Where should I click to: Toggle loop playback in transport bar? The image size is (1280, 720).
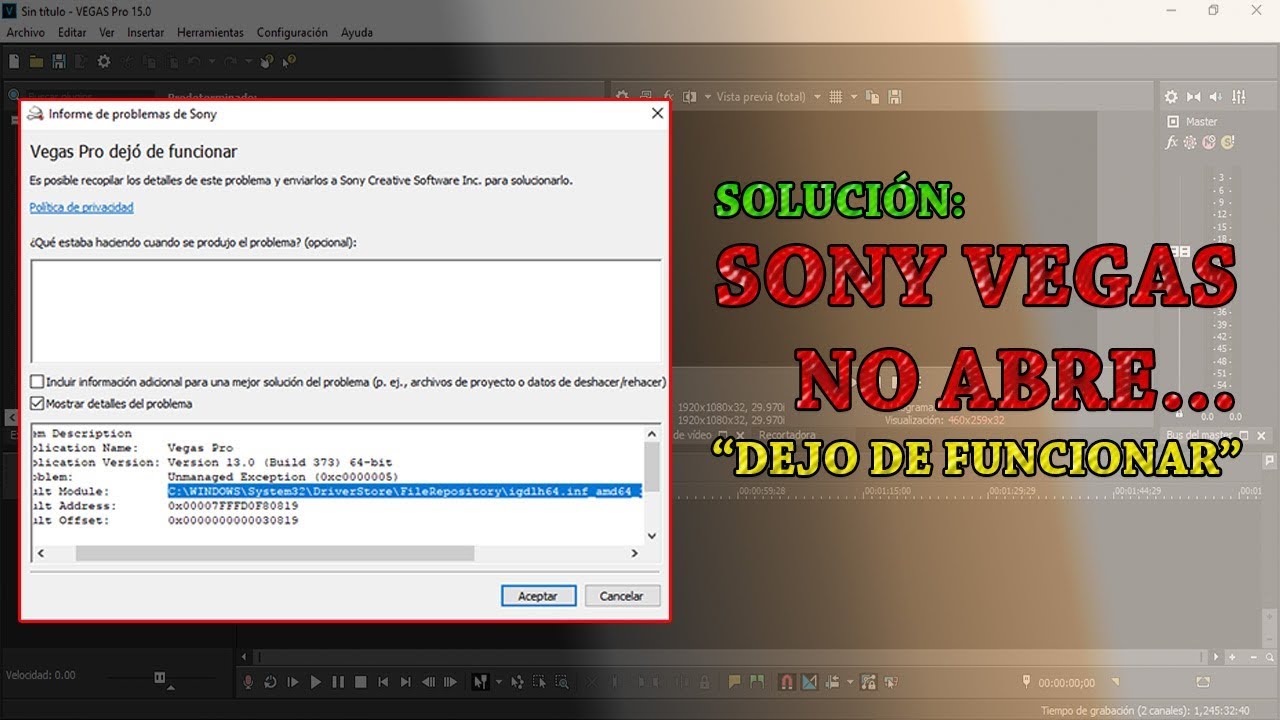coord(271,682)
